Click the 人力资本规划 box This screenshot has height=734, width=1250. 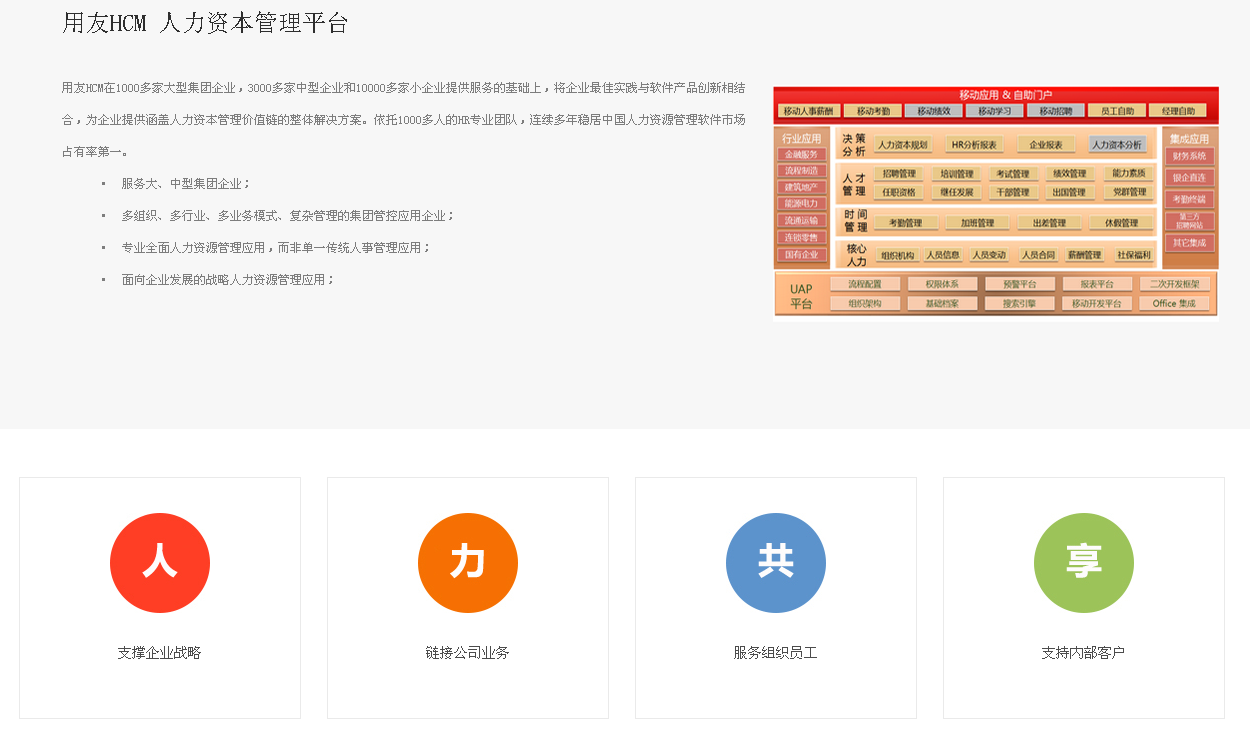903,145
